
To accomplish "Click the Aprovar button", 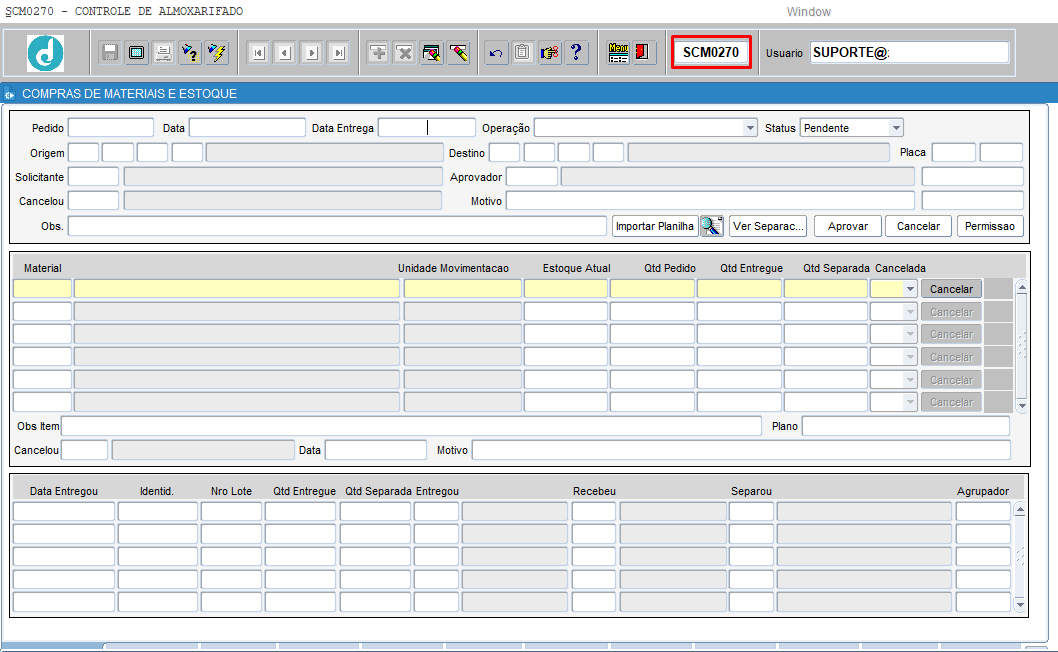I will [x=848, y=226].
